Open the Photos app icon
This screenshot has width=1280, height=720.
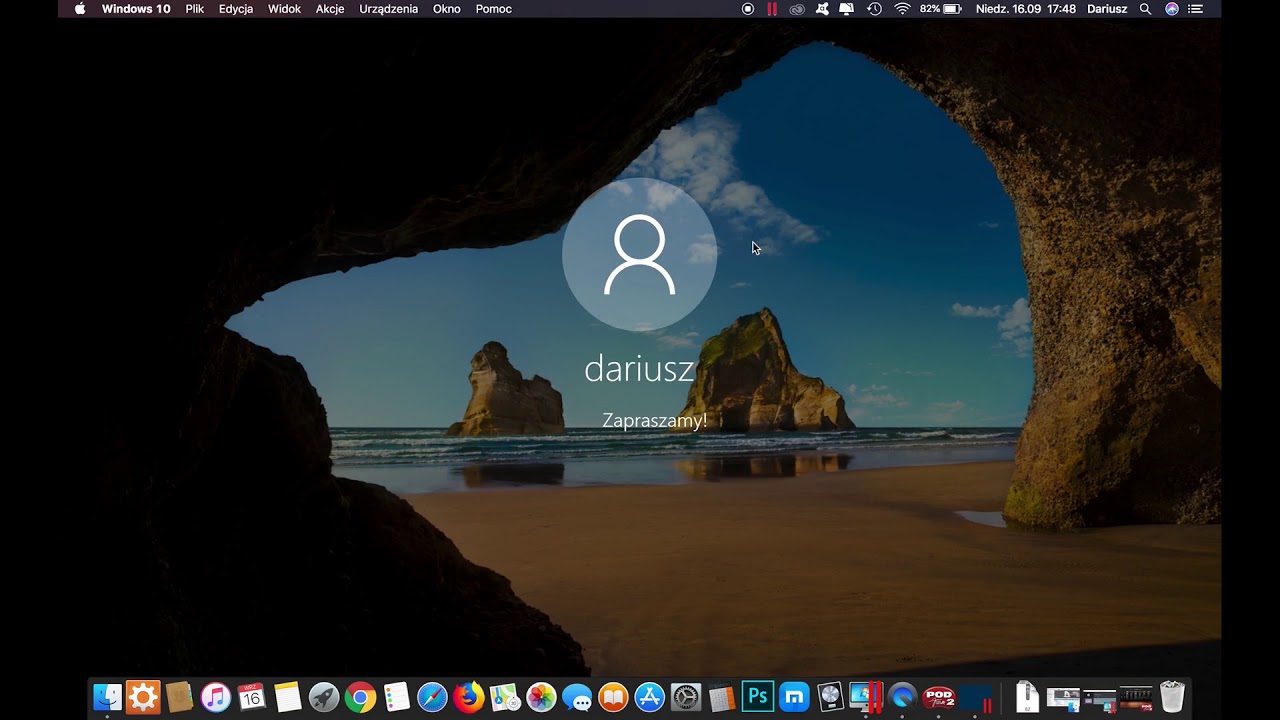[x=541, y=697]
